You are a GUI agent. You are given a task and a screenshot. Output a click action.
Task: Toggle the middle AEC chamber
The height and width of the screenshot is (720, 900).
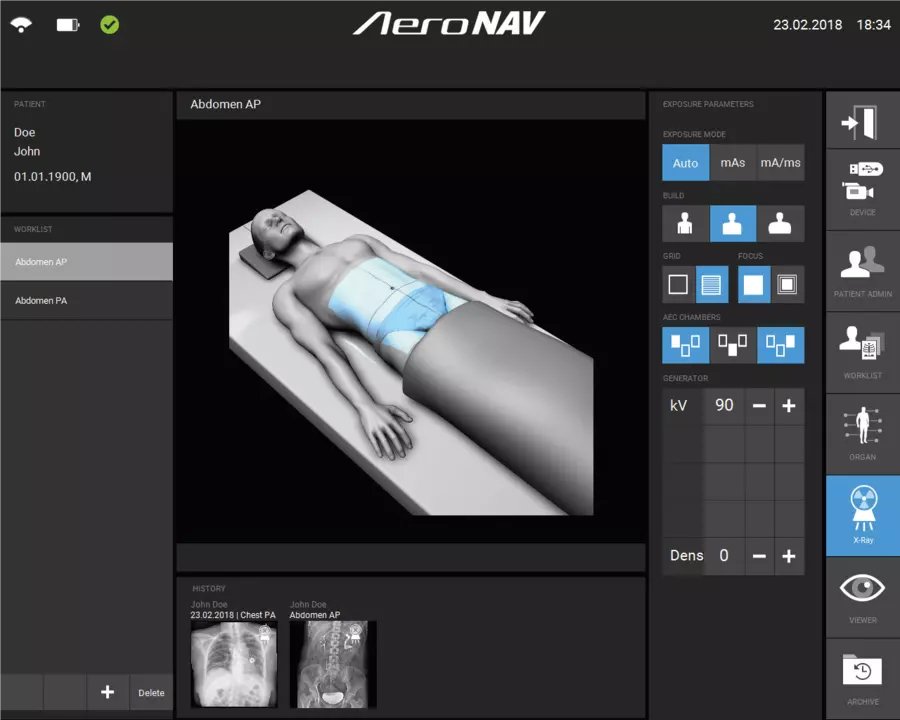pos(733,344)
